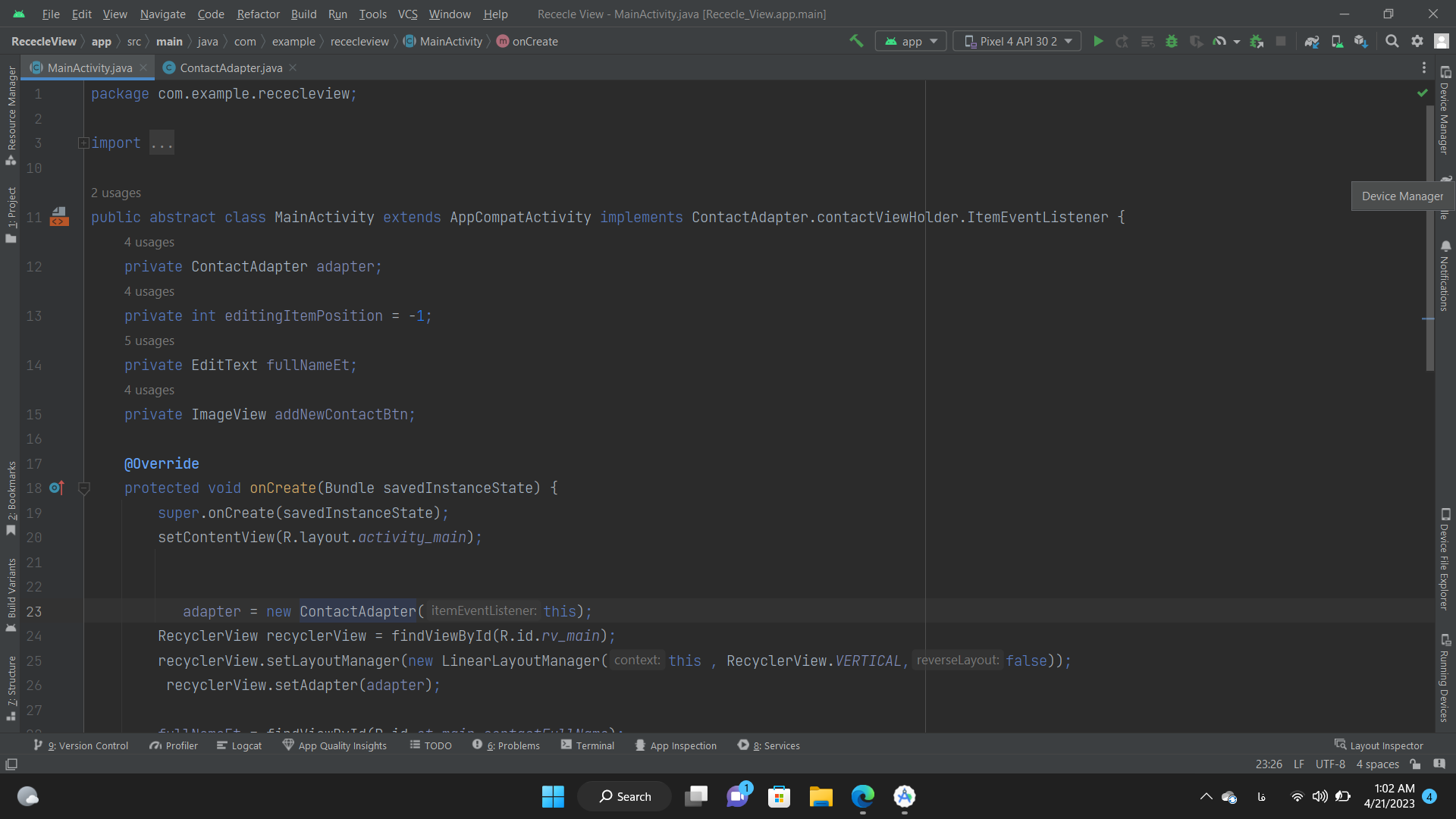Expand the folded import block
The width and height of the screenshot is (1456, 819).
(83, 143)
